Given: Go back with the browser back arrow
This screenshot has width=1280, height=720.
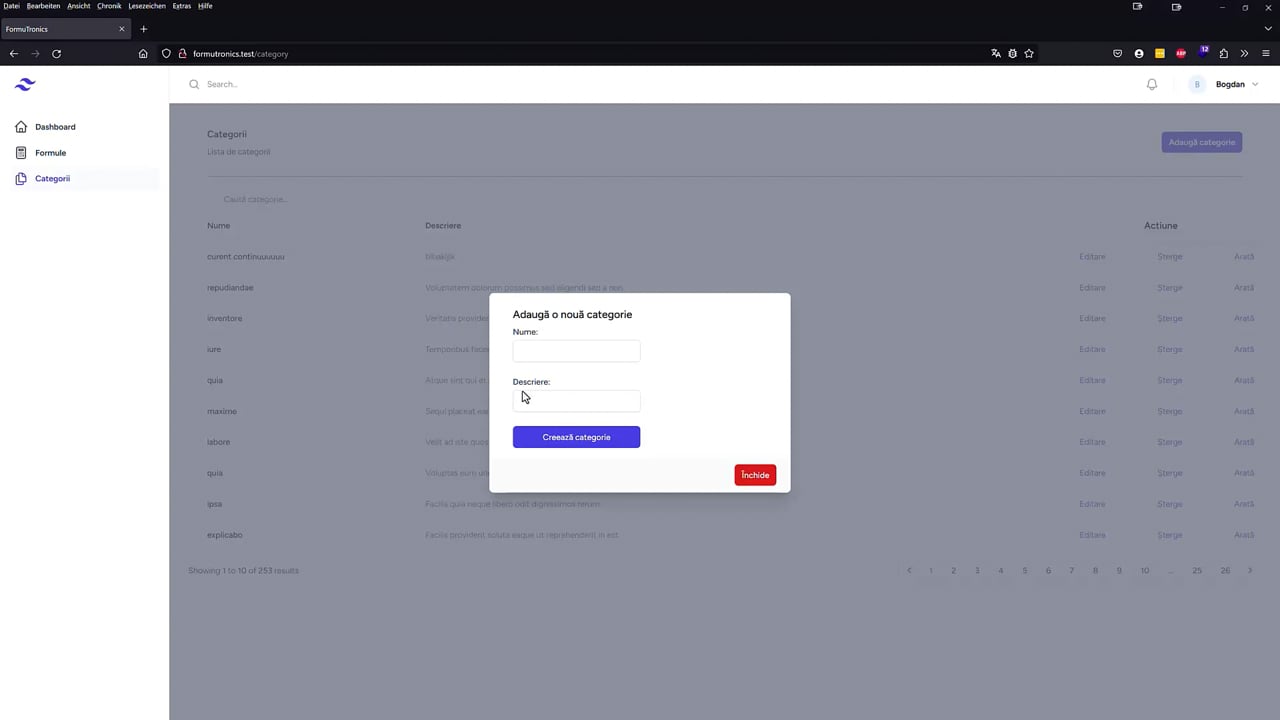Looking at the screenshot, I should [x=14, y=53].
